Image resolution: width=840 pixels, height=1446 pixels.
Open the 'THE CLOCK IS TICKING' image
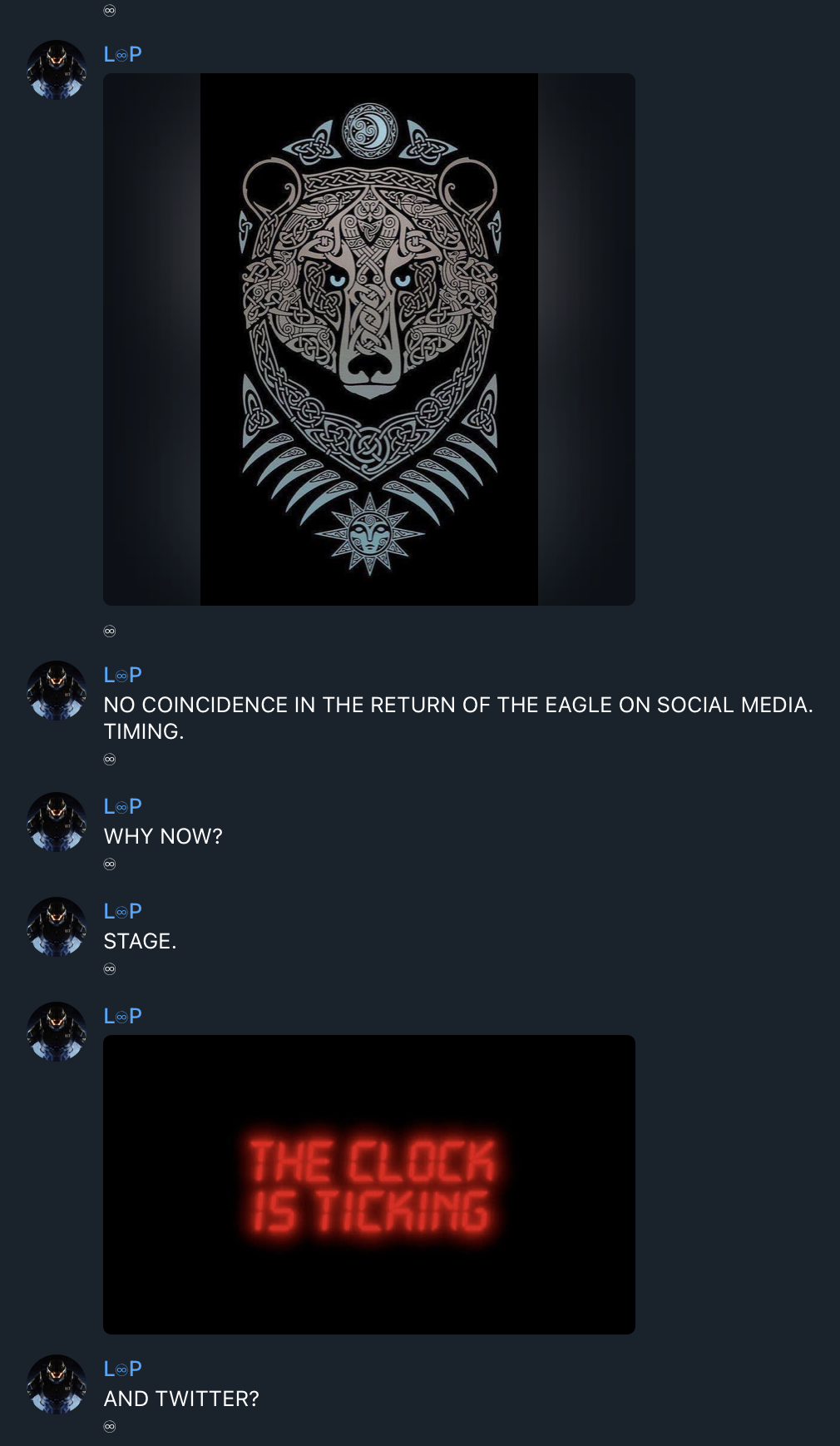point(369,1185)
